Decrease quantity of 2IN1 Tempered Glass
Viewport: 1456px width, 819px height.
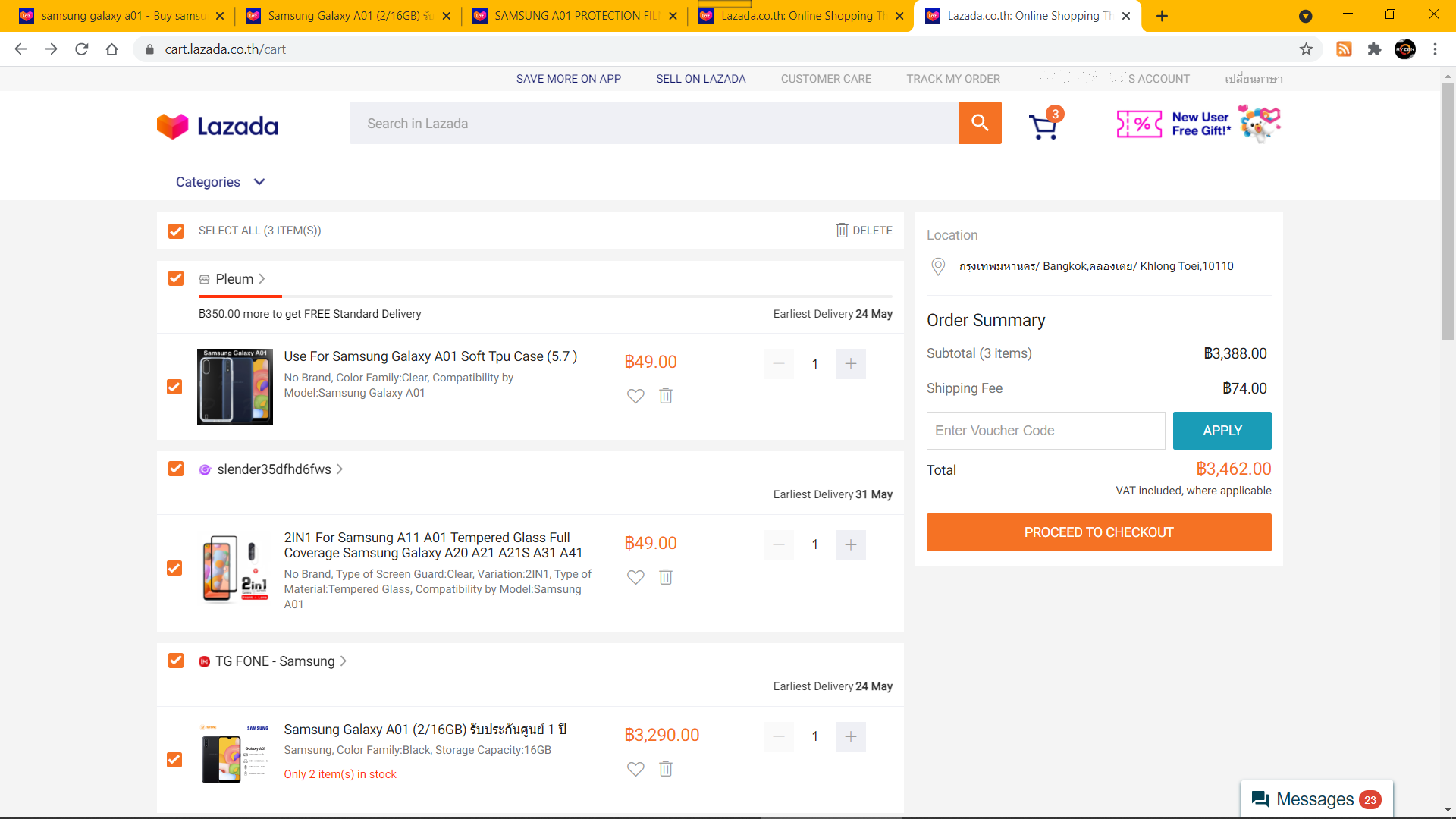tap(779, 544)
